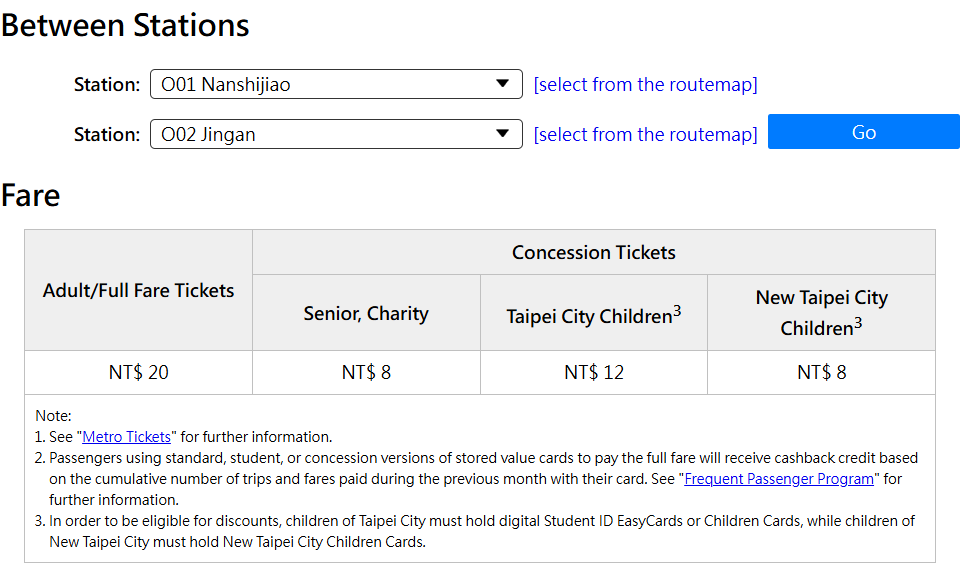This screenshot has width=967, height=584.
Task: Select the Taipei City Children column header
Action: click(593, 316)
